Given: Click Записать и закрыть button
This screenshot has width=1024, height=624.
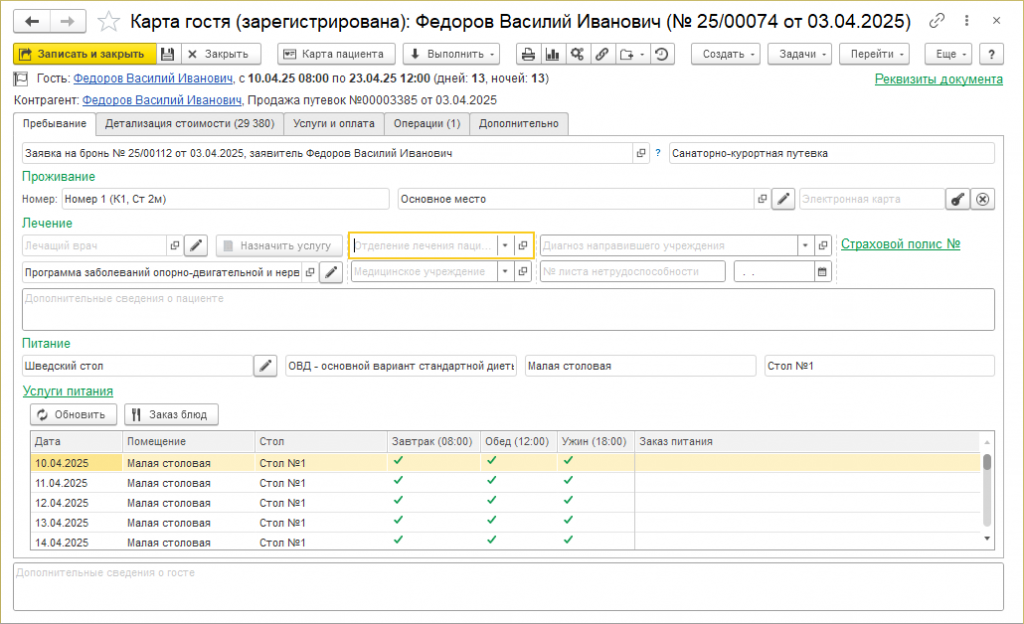Looking at the screenshot, I should pyautogui.click(x=85, y=54).
